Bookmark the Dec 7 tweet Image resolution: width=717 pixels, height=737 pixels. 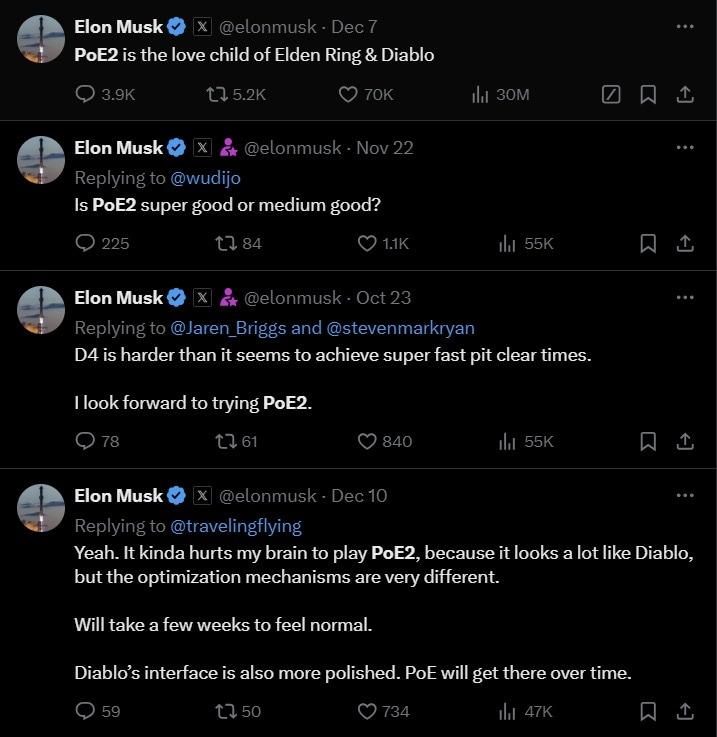tap(648, 94)
